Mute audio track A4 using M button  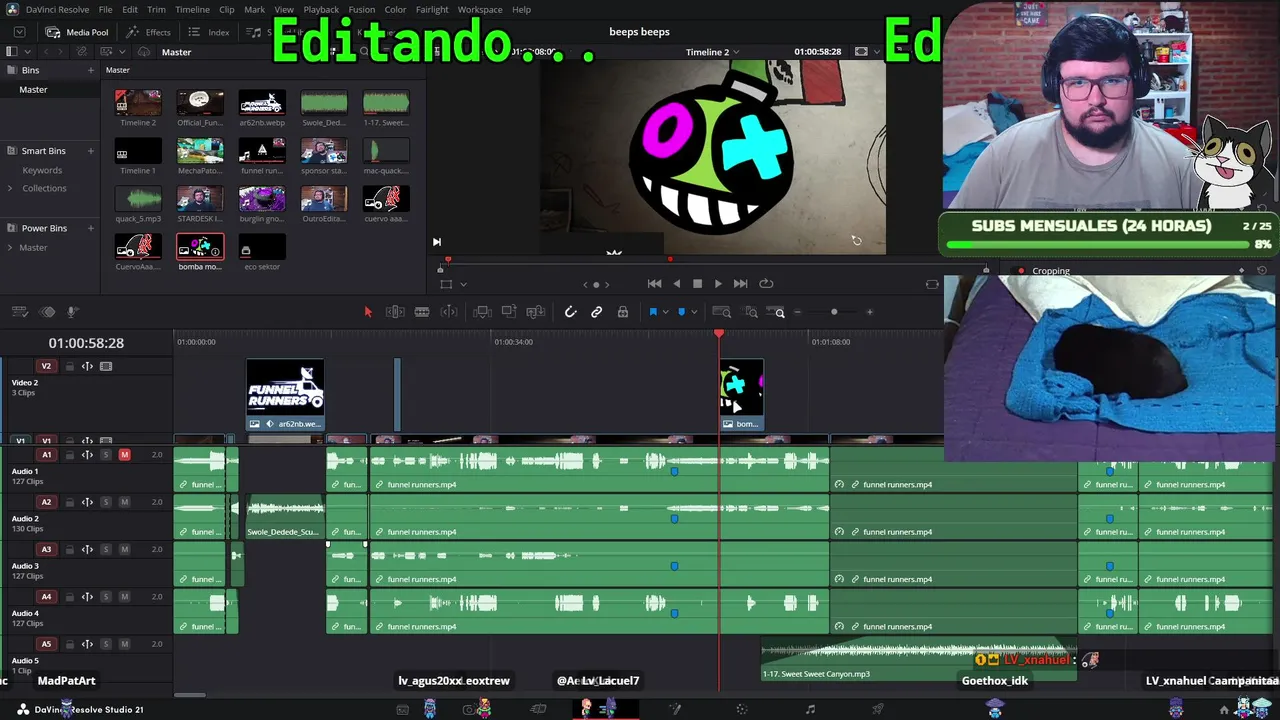pos(124,597)
